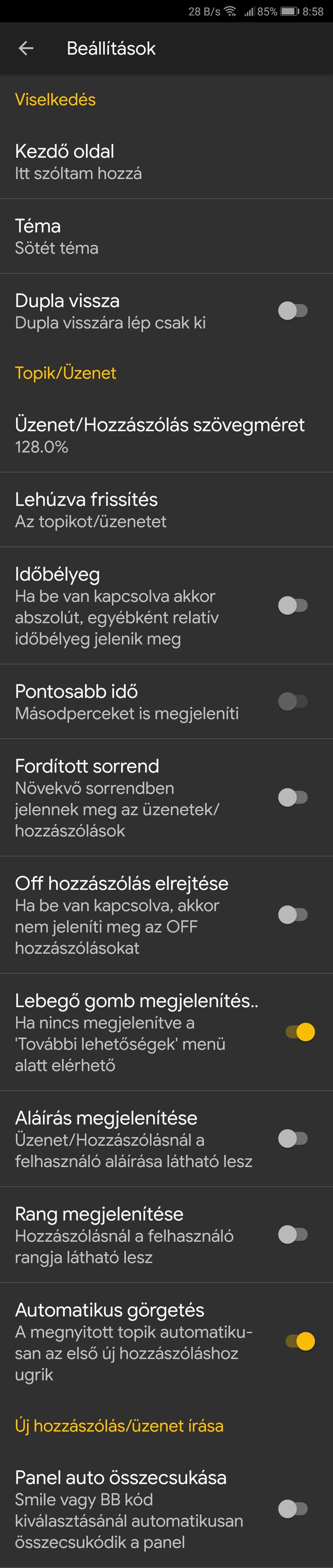Turn on Fordított sorrend switch
This screenshot has height=1568, width=333.
[293, 798]
